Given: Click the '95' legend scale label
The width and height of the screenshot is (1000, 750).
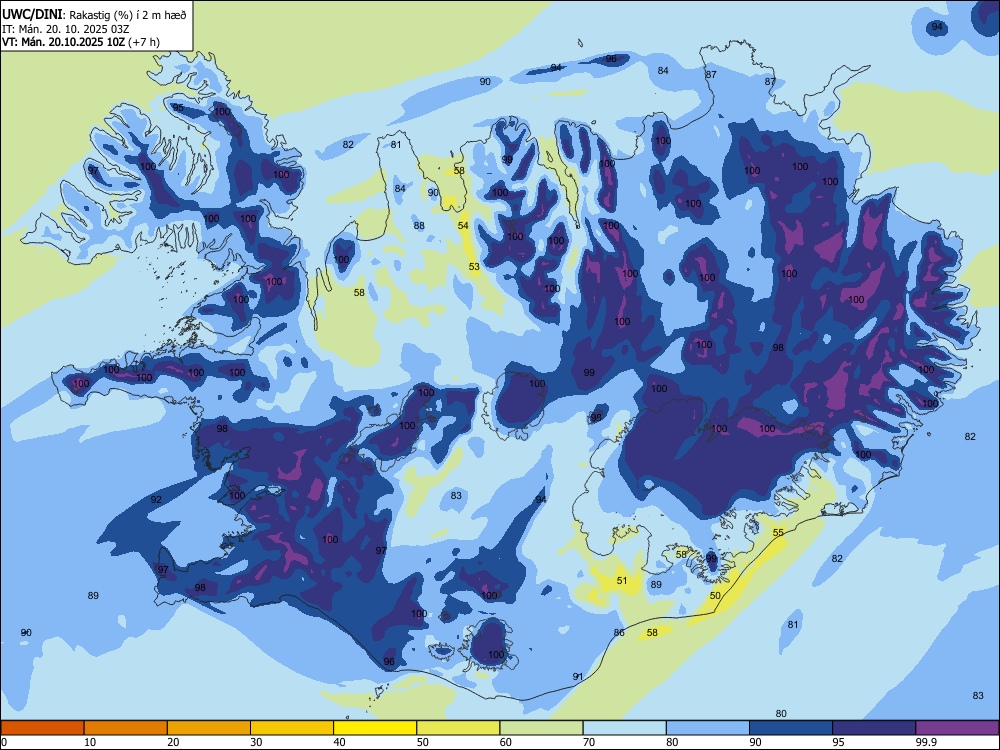Looking at the screenshot, I should coord(839,742).
